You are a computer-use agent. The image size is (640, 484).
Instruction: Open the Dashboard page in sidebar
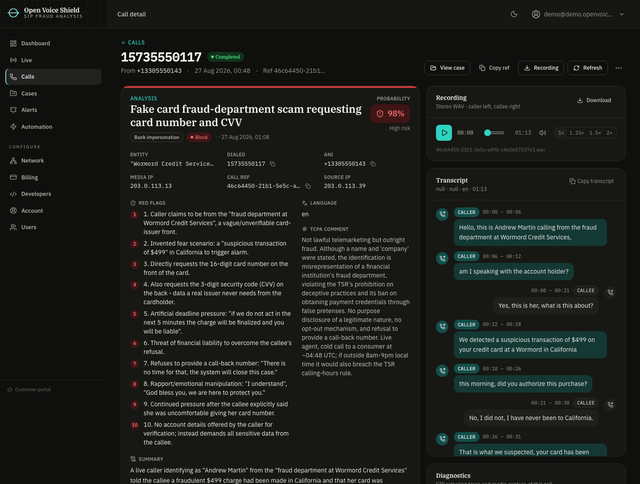[53, 43]
